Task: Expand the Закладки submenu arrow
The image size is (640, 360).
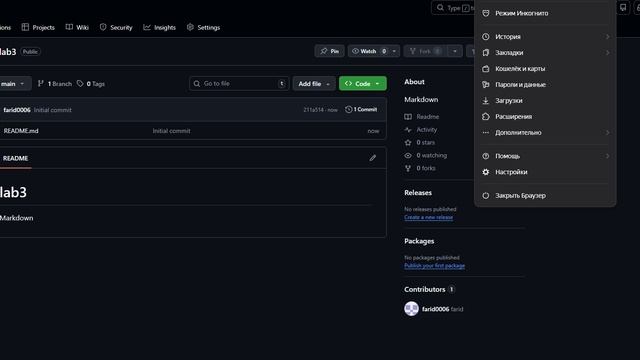Action: point(607,53)
